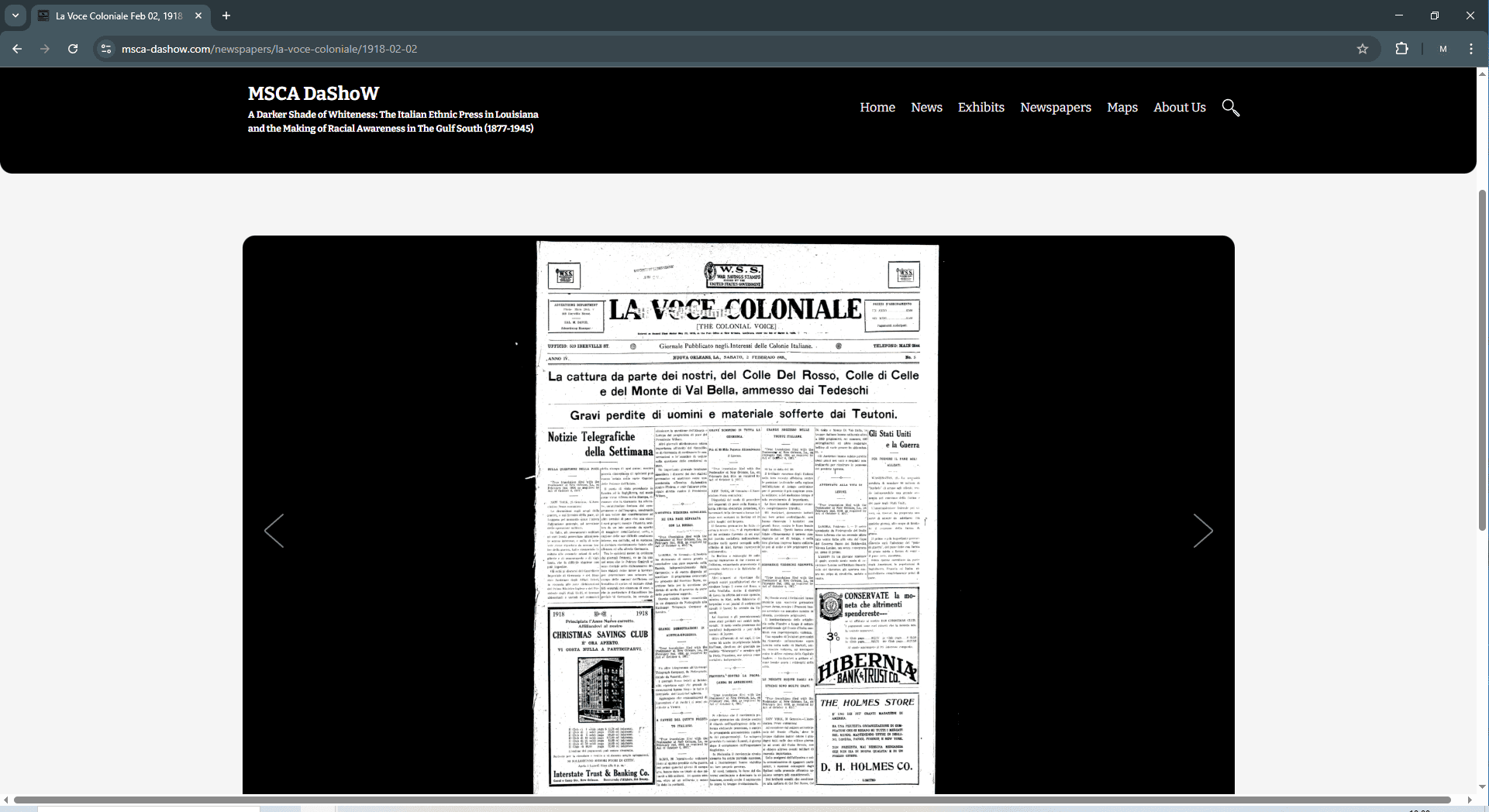This screenshot has height=812, width=1489.
Task: Click the search magnifier icon in site header
Action: (x=1230, y=108)
